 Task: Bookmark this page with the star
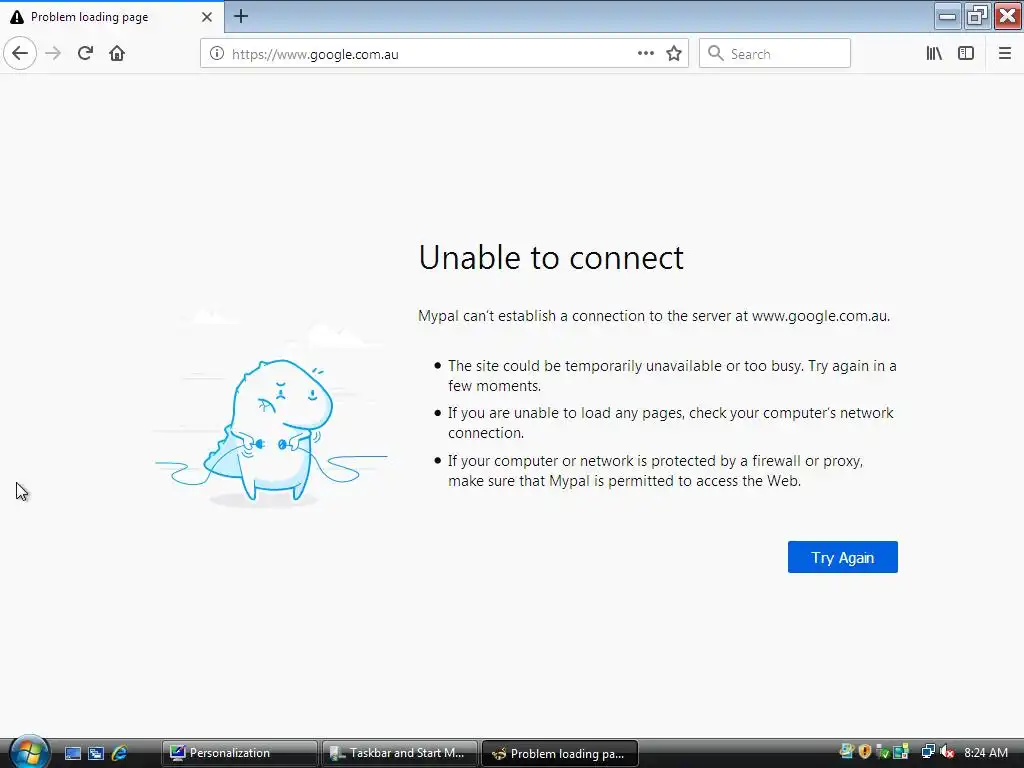pyautogui.click(x=674, y=54)
